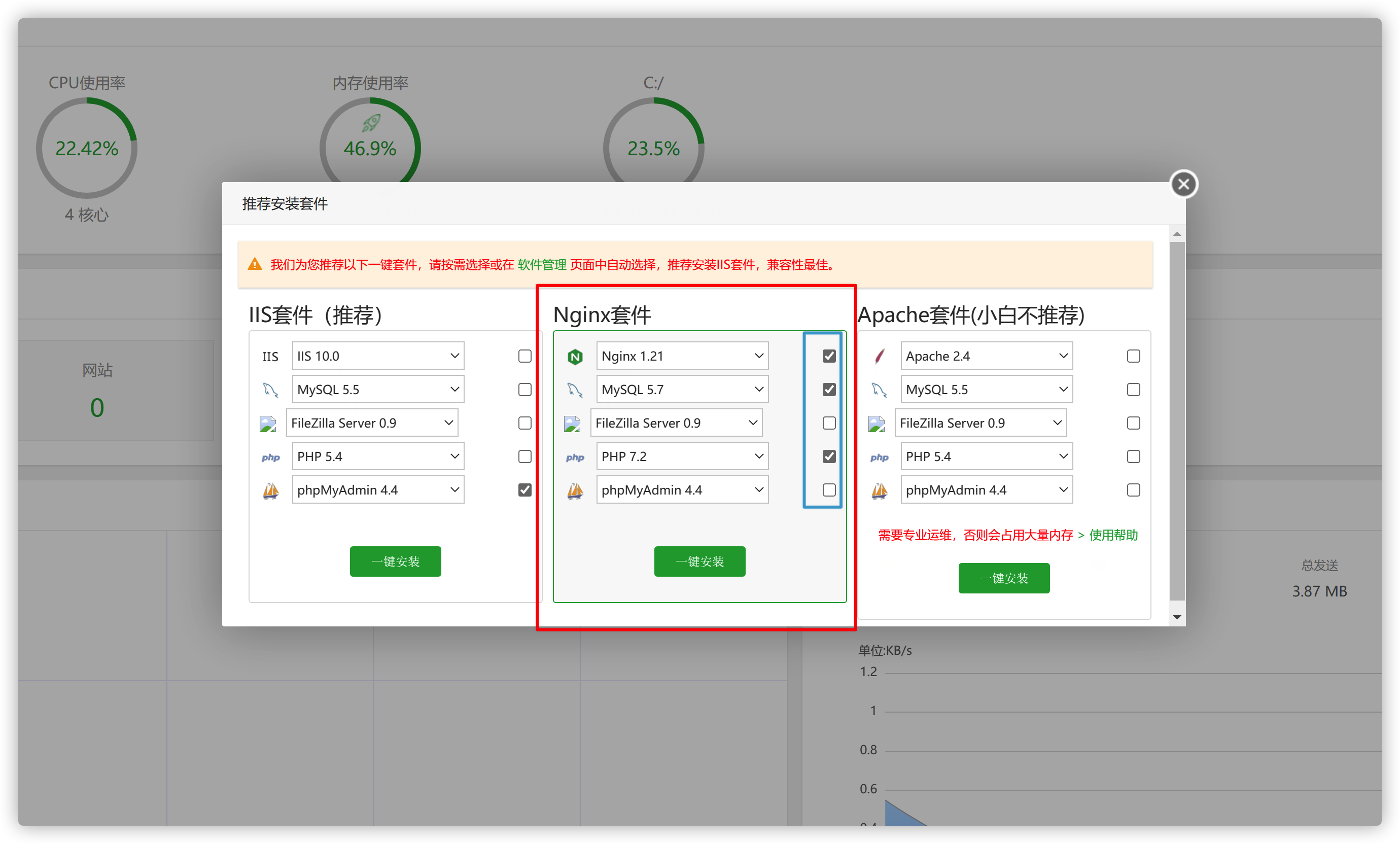Enable the Apache 2.4 checkbox
This screenshot has height=844, width=1400.
[1133, 356]
